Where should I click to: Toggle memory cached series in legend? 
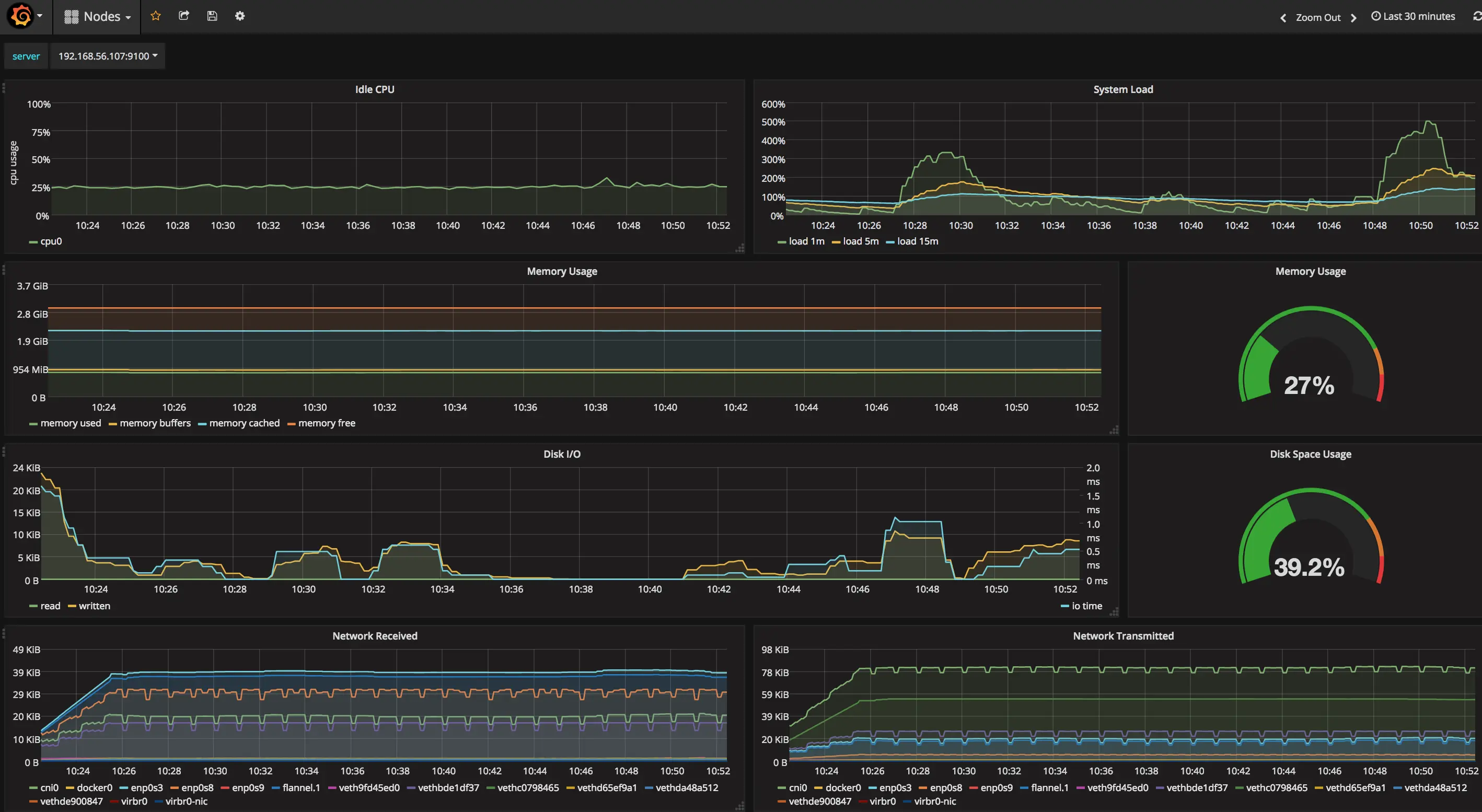coord(244,423)
